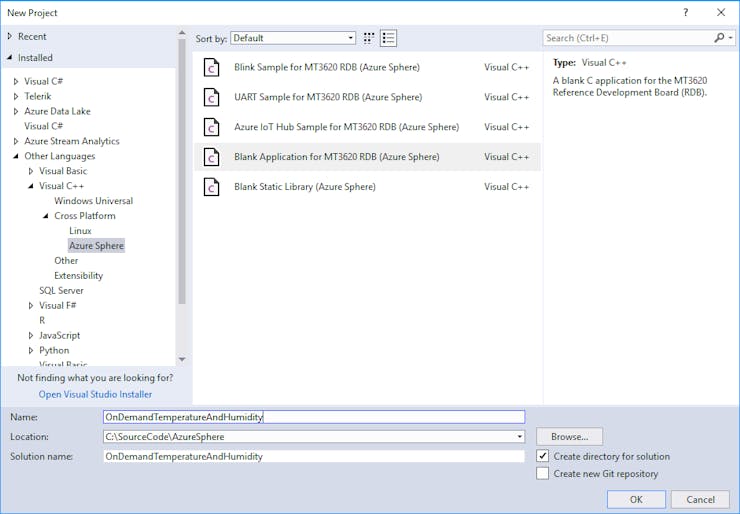The height and width of the screenshot is (514, 740).
Task: Collapse the Cross Platform node
Action: 46,216
